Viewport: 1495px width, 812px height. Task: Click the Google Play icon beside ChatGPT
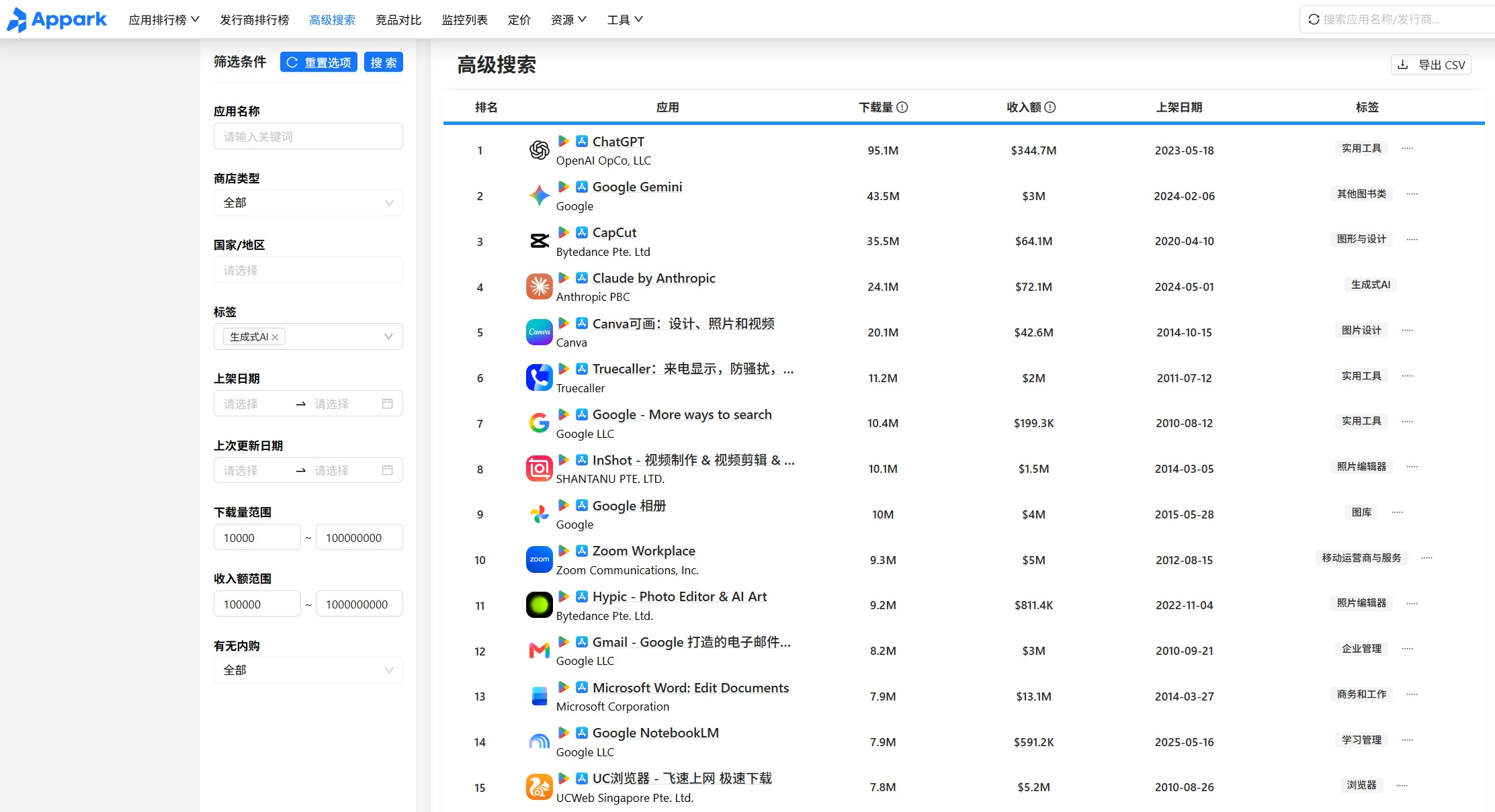click(564, 141)
